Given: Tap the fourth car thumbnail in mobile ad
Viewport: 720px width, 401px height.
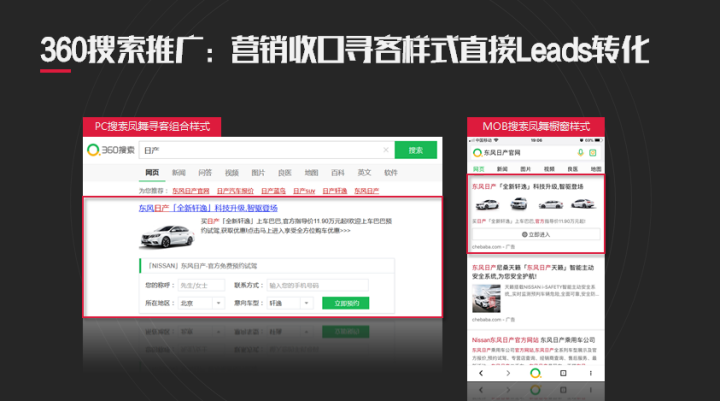Looking at the screenshot, I should point(583,203).
